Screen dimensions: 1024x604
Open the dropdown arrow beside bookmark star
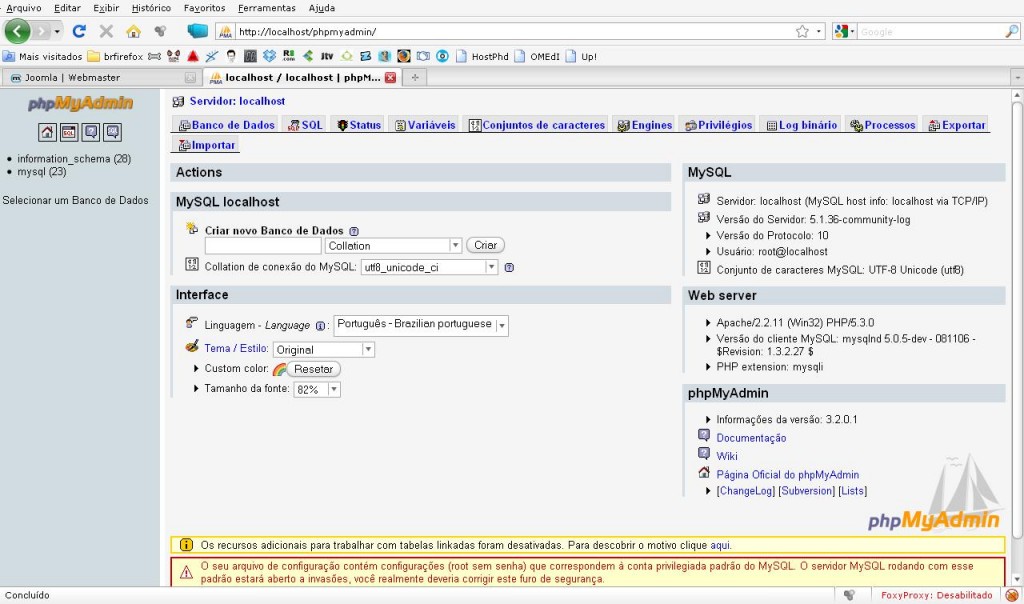click(x=819, y=31)
